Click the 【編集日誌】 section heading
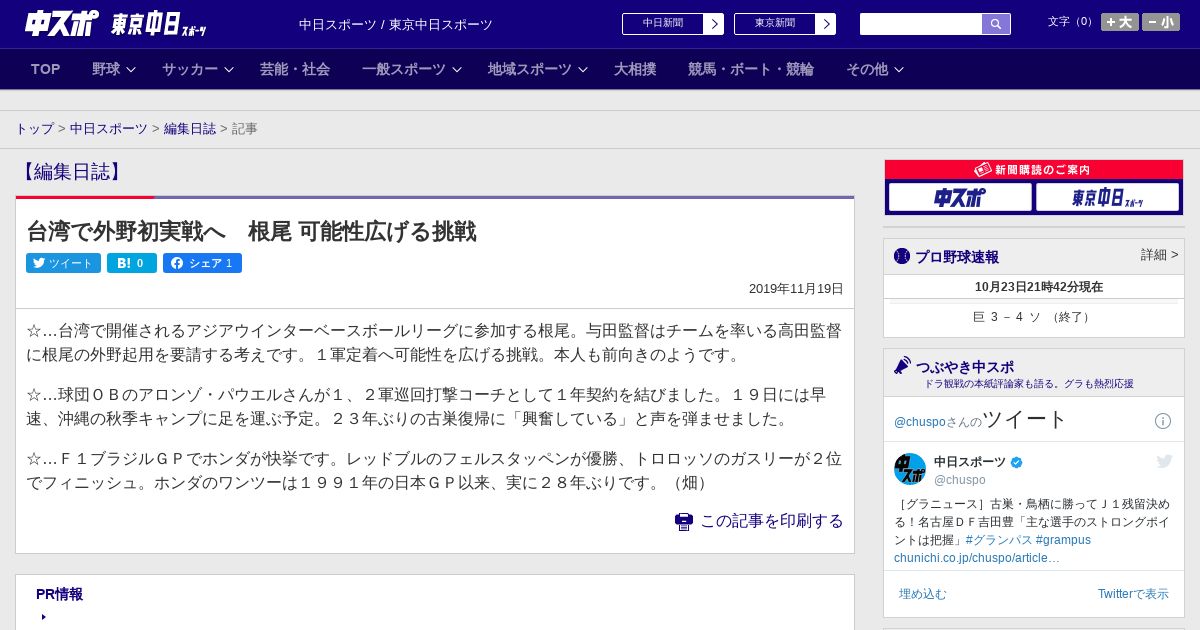This screenshot has height=630, width=1200. (72, 172)
